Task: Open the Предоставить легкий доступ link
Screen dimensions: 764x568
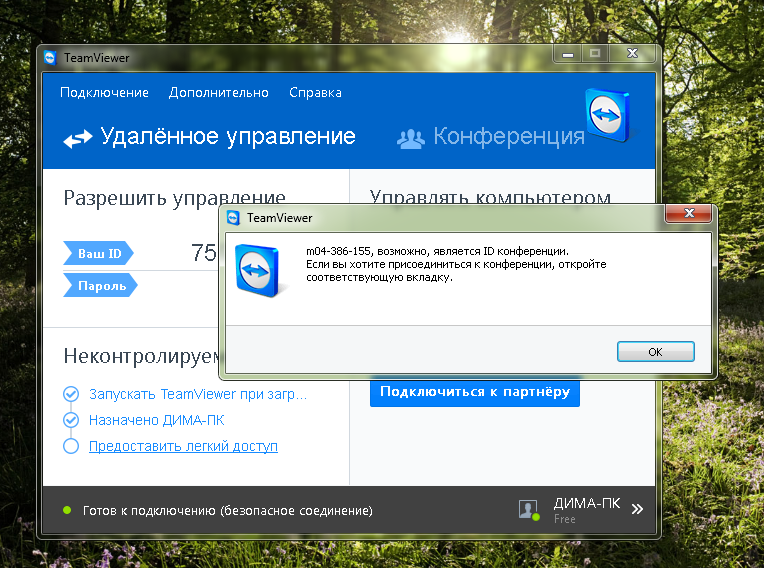Action: click(183, 446)
